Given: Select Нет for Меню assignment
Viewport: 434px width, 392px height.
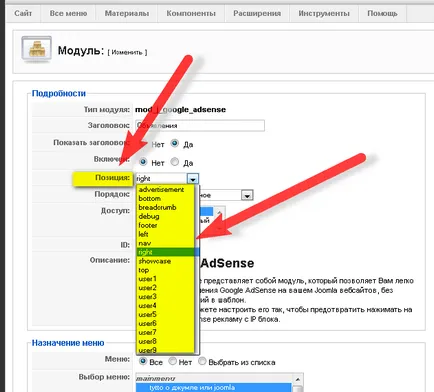Looking at the screenshot, I should (172, 361).
